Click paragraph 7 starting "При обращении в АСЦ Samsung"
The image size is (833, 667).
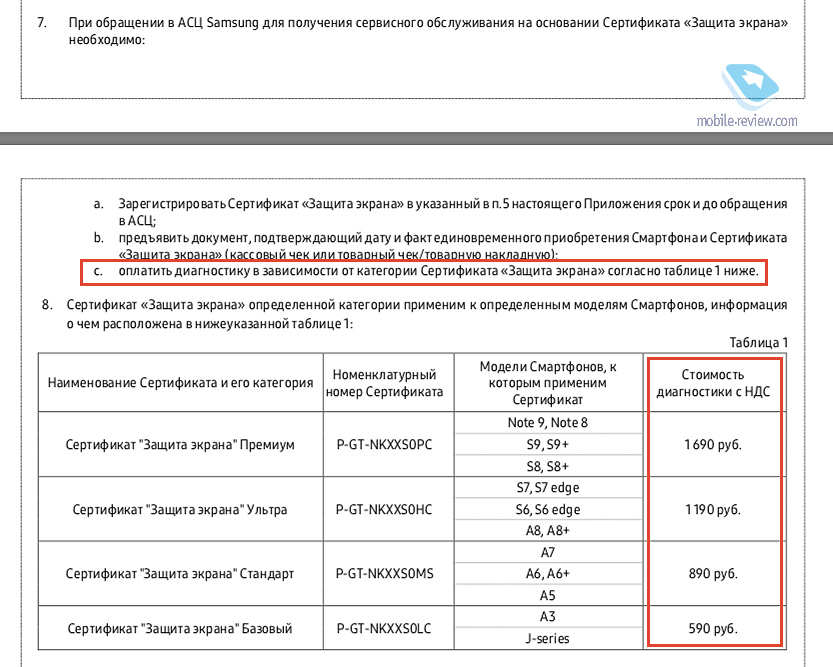428,31
